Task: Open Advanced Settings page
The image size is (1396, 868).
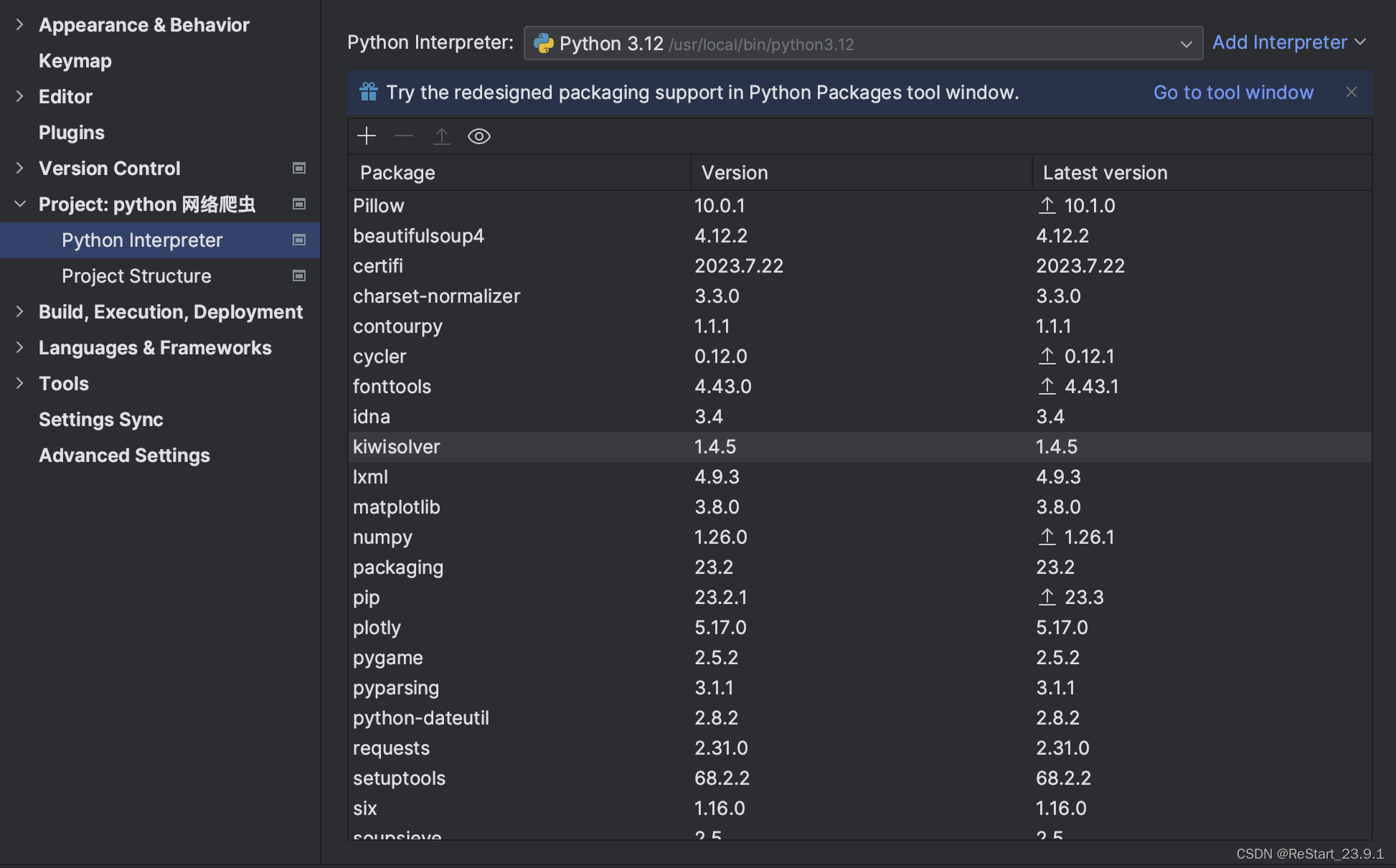Action: tap(124, 455)
